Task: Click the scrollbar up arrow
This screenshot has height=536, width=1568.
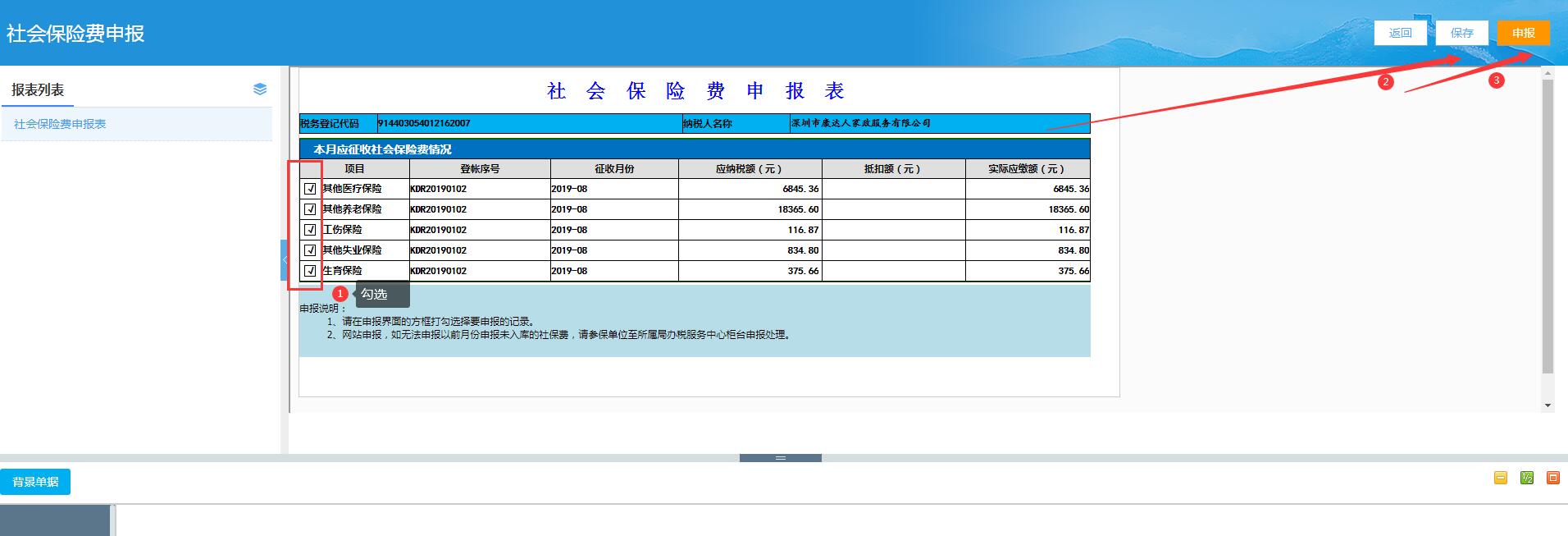Action: tap(1547, 74)
